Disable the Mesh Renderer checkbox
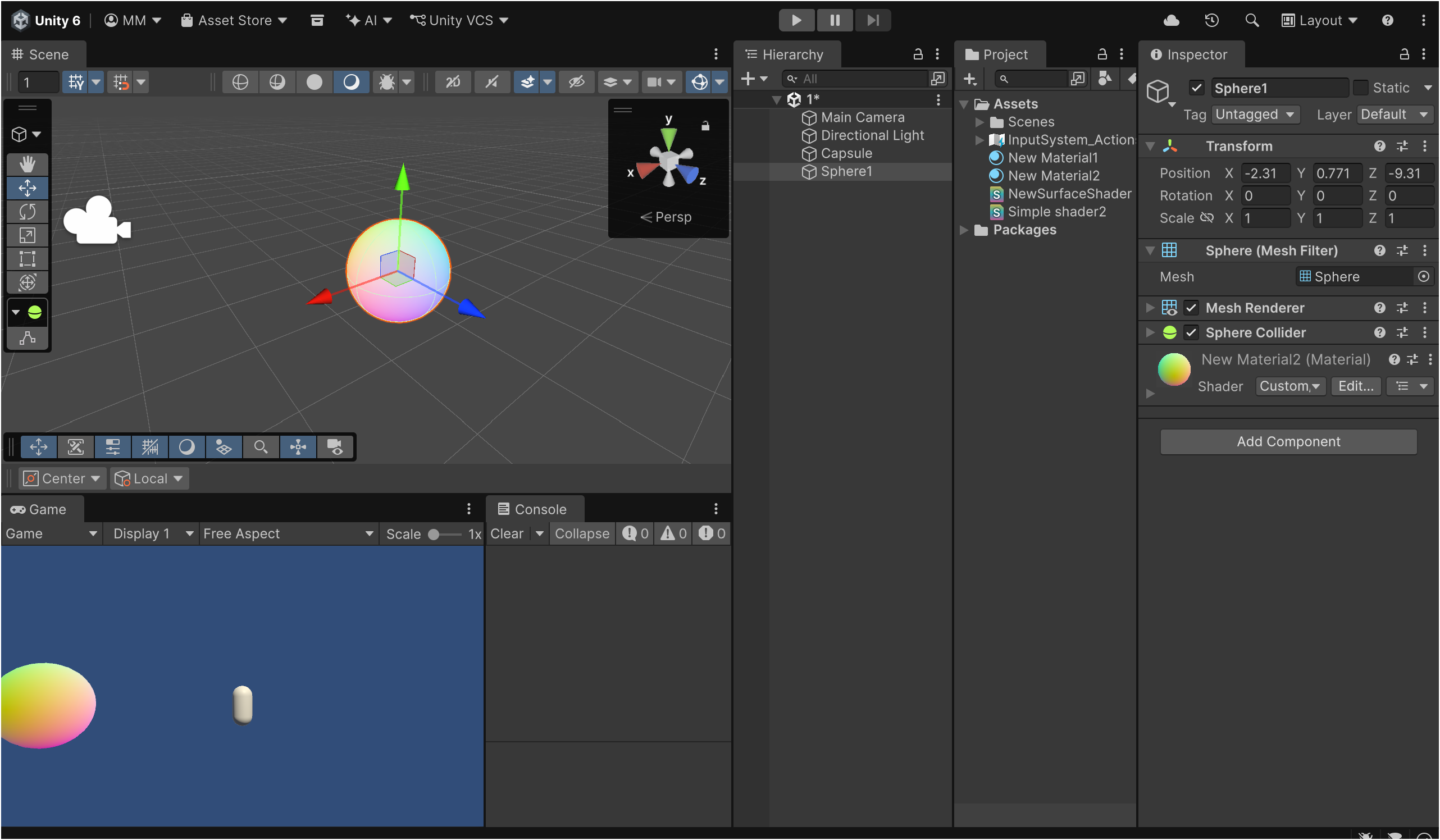Screen dimensions: 1440x840 click(x=1191, y=308)
